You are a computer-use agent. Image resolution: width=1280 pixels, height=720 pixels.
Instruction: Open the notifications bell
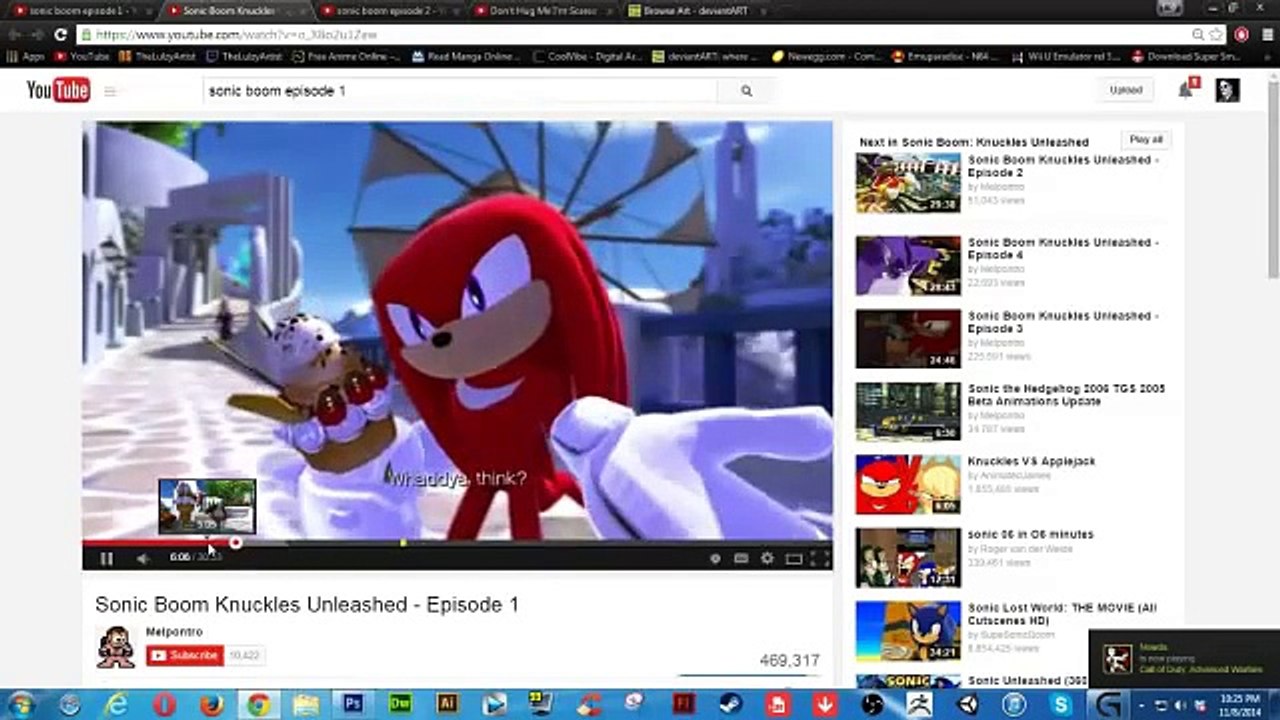click(1186, 90)
